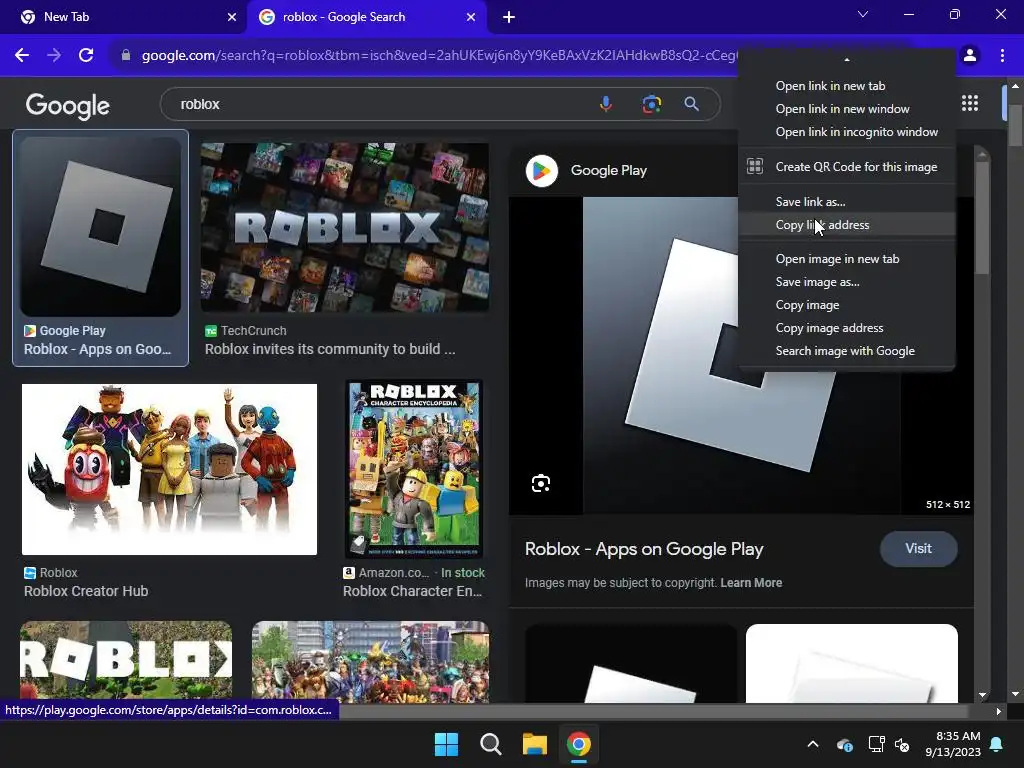Select Copy image menu entry

(847, 305)
